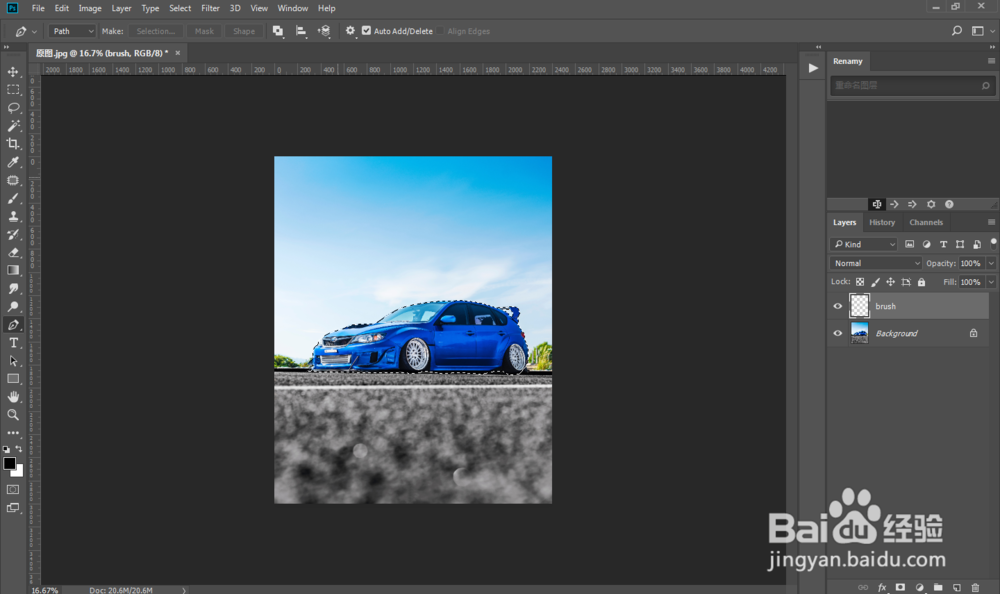Switch to the Channels tab
Screen dimensions: 1000x594
pyautogui.click(x=926, y=222)
